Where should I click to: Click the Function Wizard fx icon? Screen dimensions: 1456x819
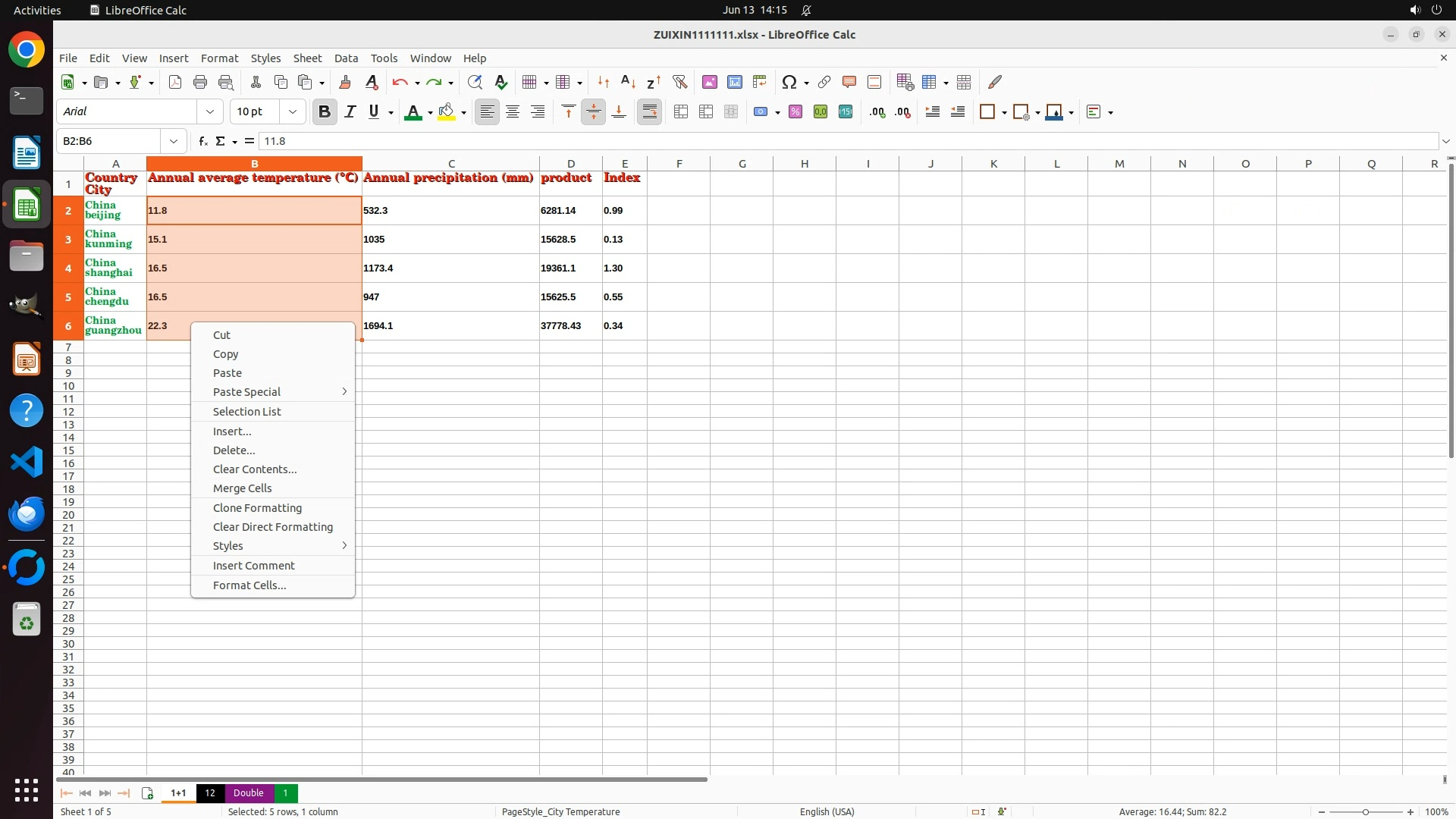(x=202, y=141)
